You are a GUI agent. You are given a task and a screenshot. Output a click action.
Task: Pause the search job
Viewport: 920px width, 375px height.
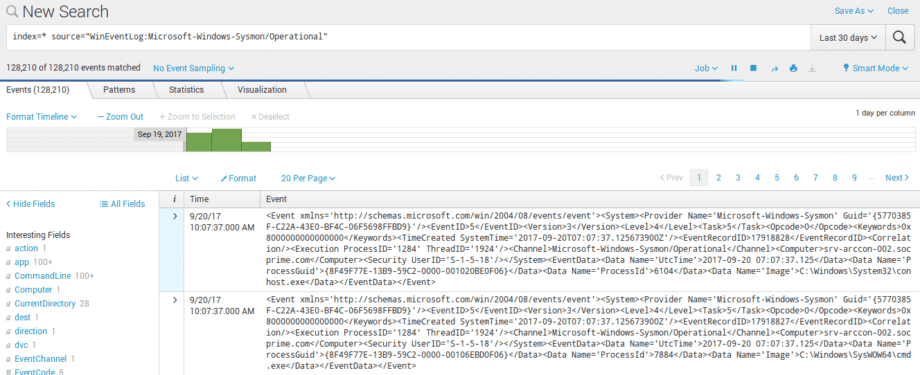[734, 68]
